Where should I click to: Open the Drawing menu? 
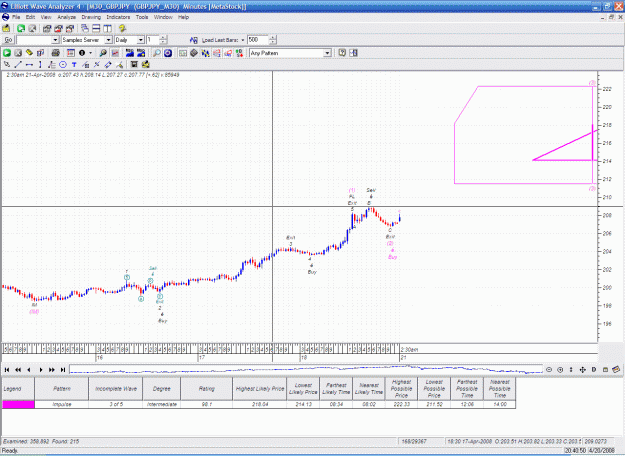coord(91,17)
